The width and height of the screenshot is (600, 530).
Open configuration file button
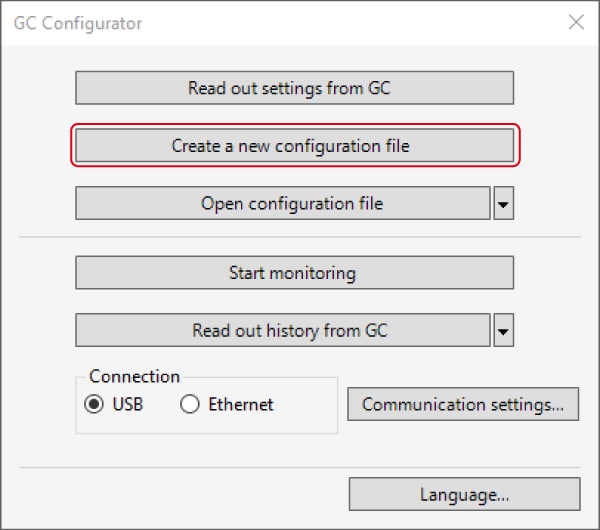click(x=283, y=203)
